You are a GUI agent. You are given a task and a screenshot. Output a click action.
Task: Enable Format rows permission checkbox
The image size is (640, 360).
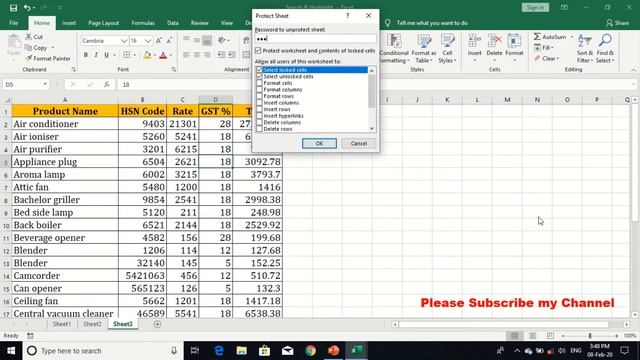(259, 96)
